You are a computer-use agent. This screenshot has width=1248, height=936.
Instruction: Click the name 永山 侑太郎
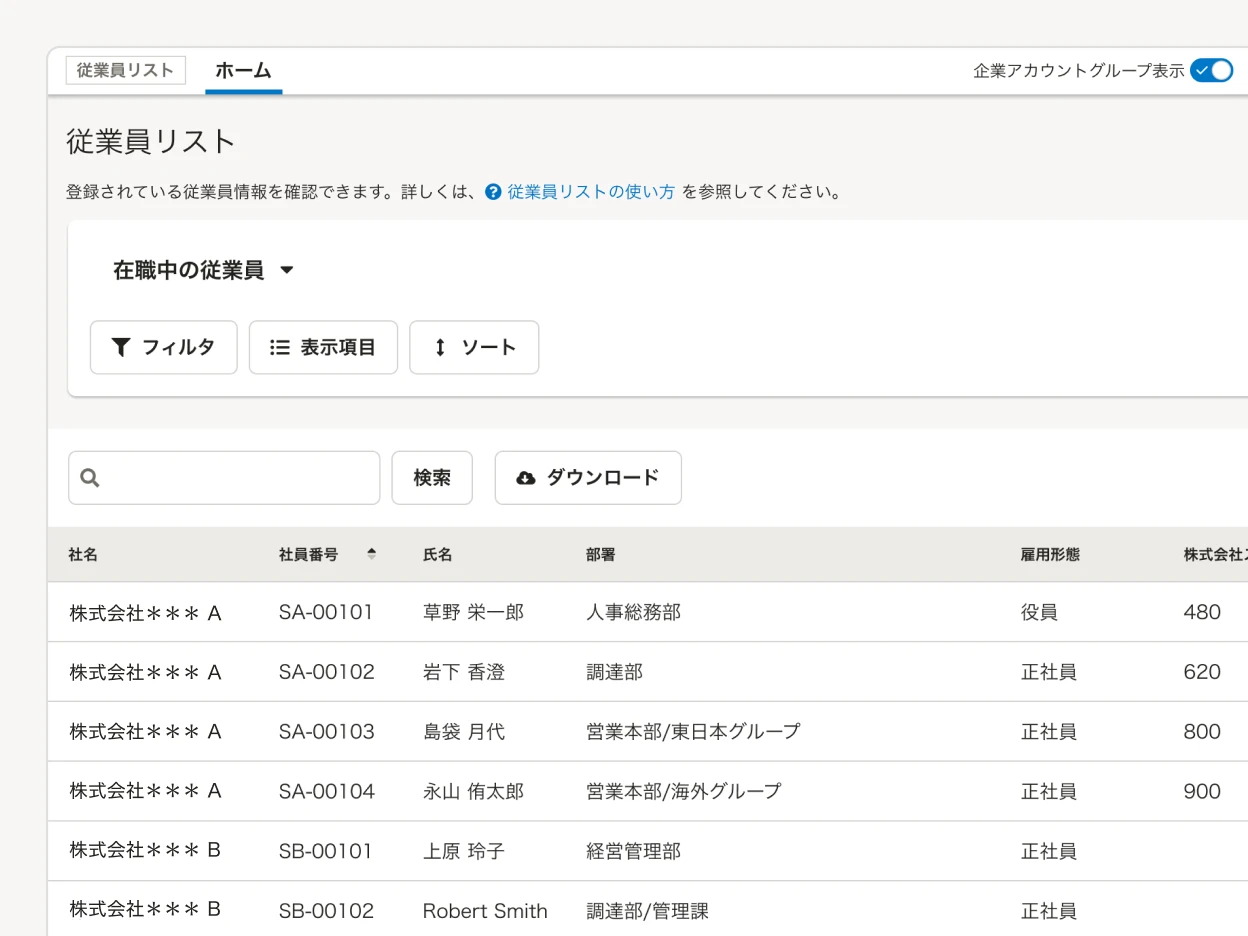click(x=473, y=792)
